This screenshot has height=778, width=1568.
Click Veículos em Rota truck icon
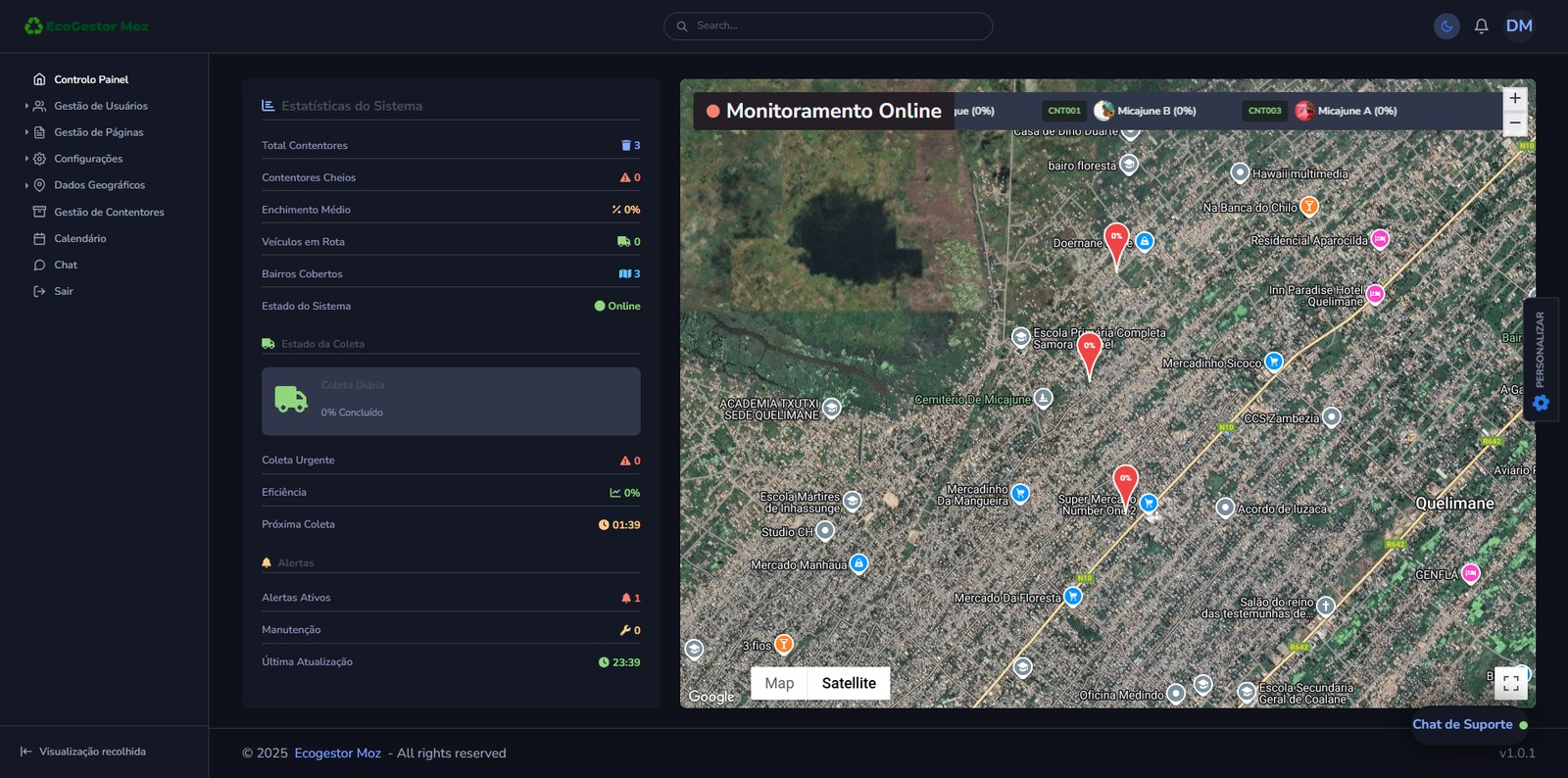click(x=623, y=241)
